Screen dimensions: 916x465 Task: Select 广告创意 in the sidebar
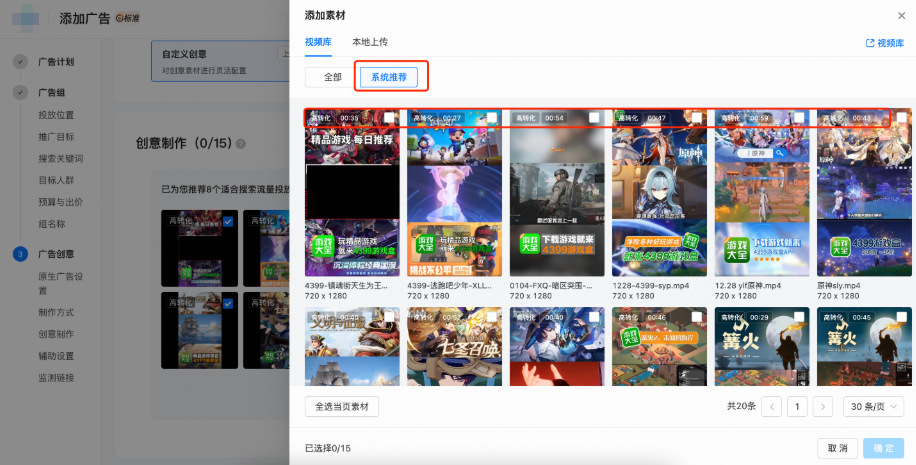click(x=56, y=254)
